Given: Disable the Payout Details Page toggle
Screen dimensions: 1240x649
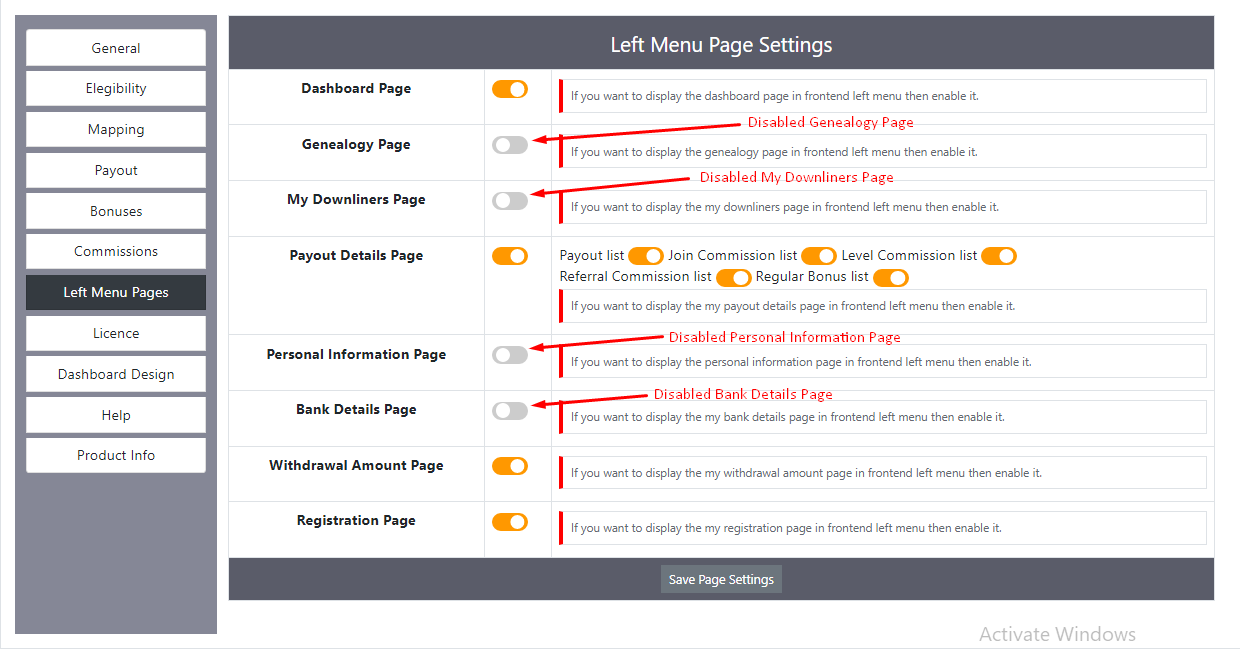Looking at the screenshot, I should click(509, 255).
